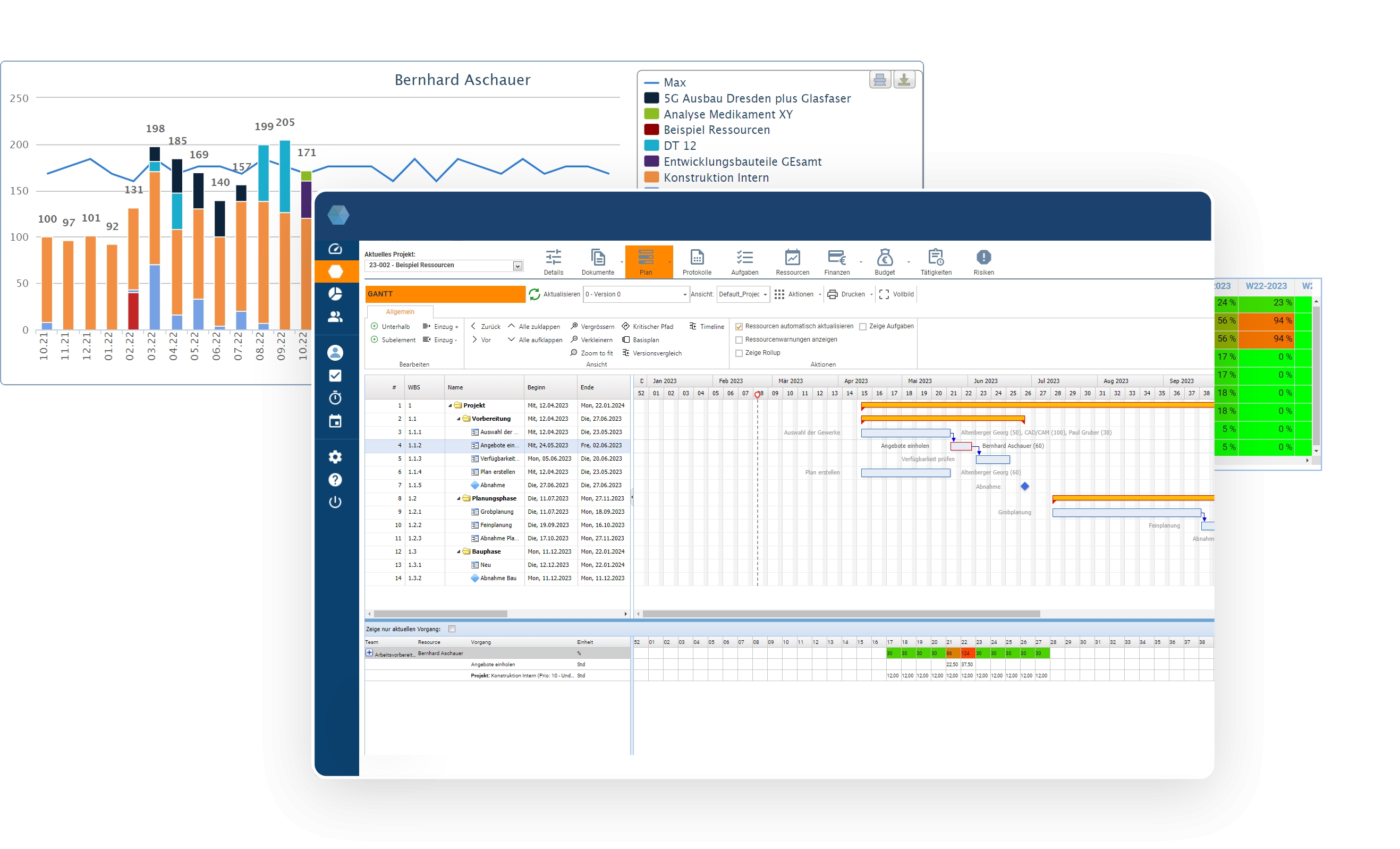This screenshot has width=1400, height=849.
Task: Open the Risiken icon in the toolbar
Action: [983, 258]
